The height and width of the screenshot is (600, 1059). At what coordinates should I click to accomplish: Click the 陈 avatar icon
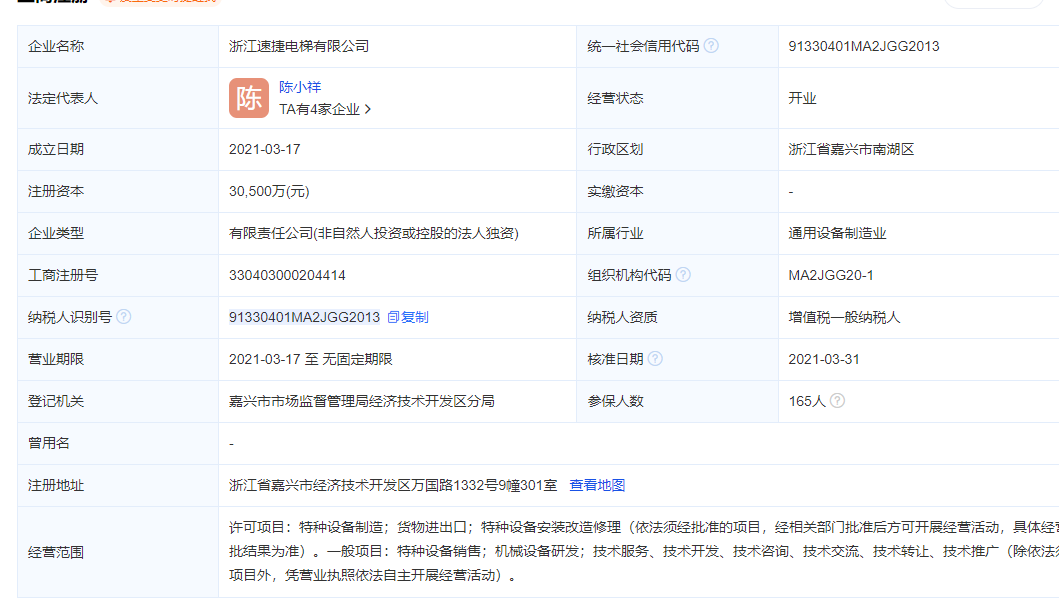tap(249, 98)
